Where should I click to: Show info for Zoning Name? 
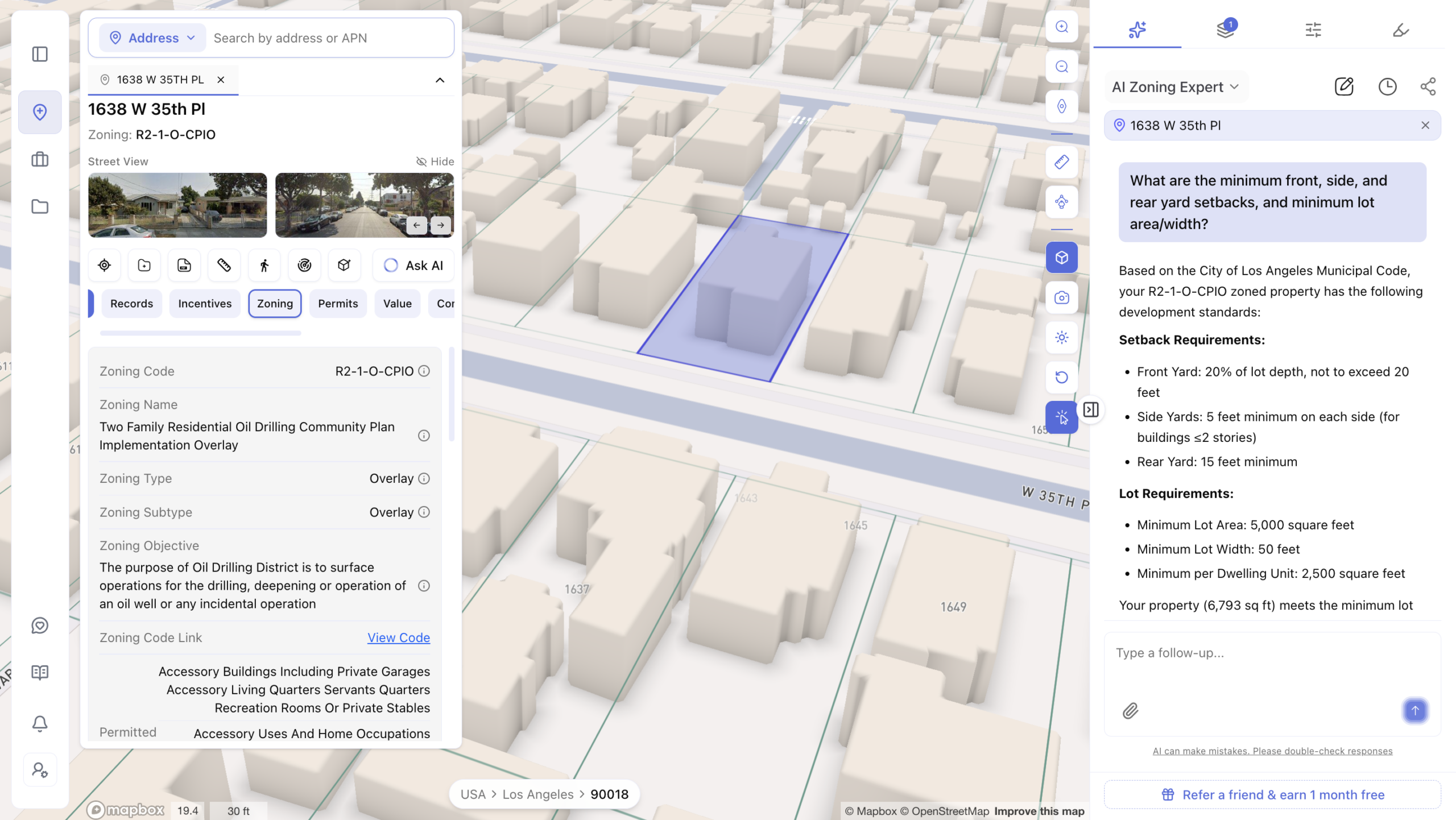coord(424,436)
